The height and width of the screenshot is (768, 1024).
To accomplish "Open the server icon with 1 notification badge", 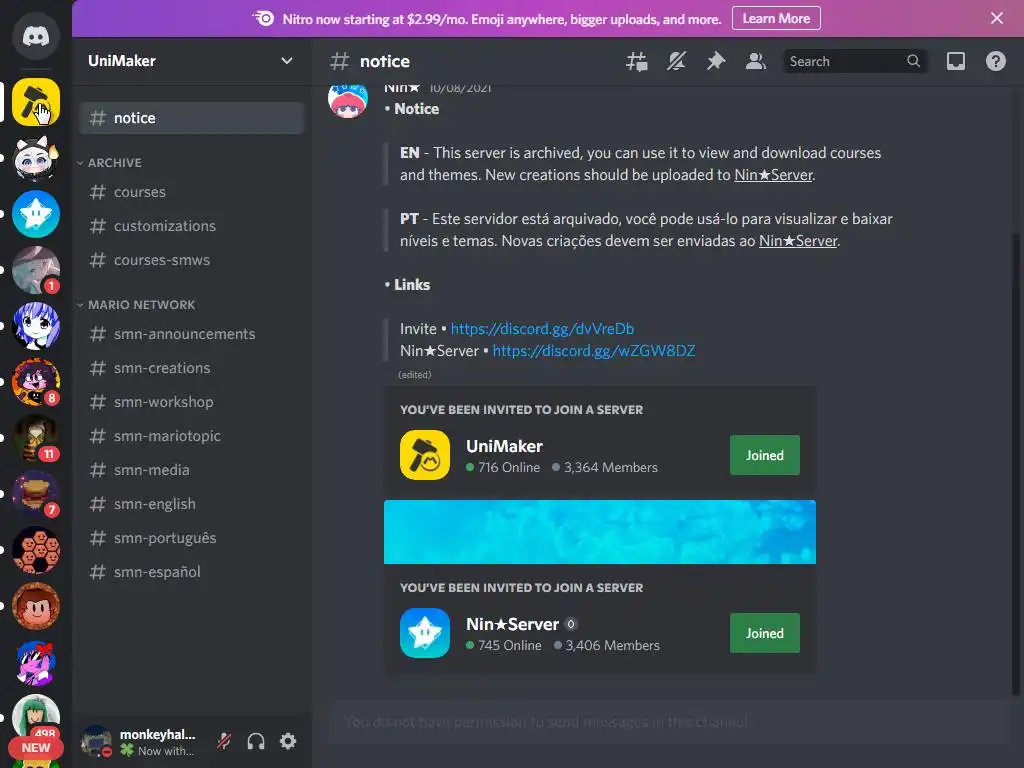I will tap(36, 270).
